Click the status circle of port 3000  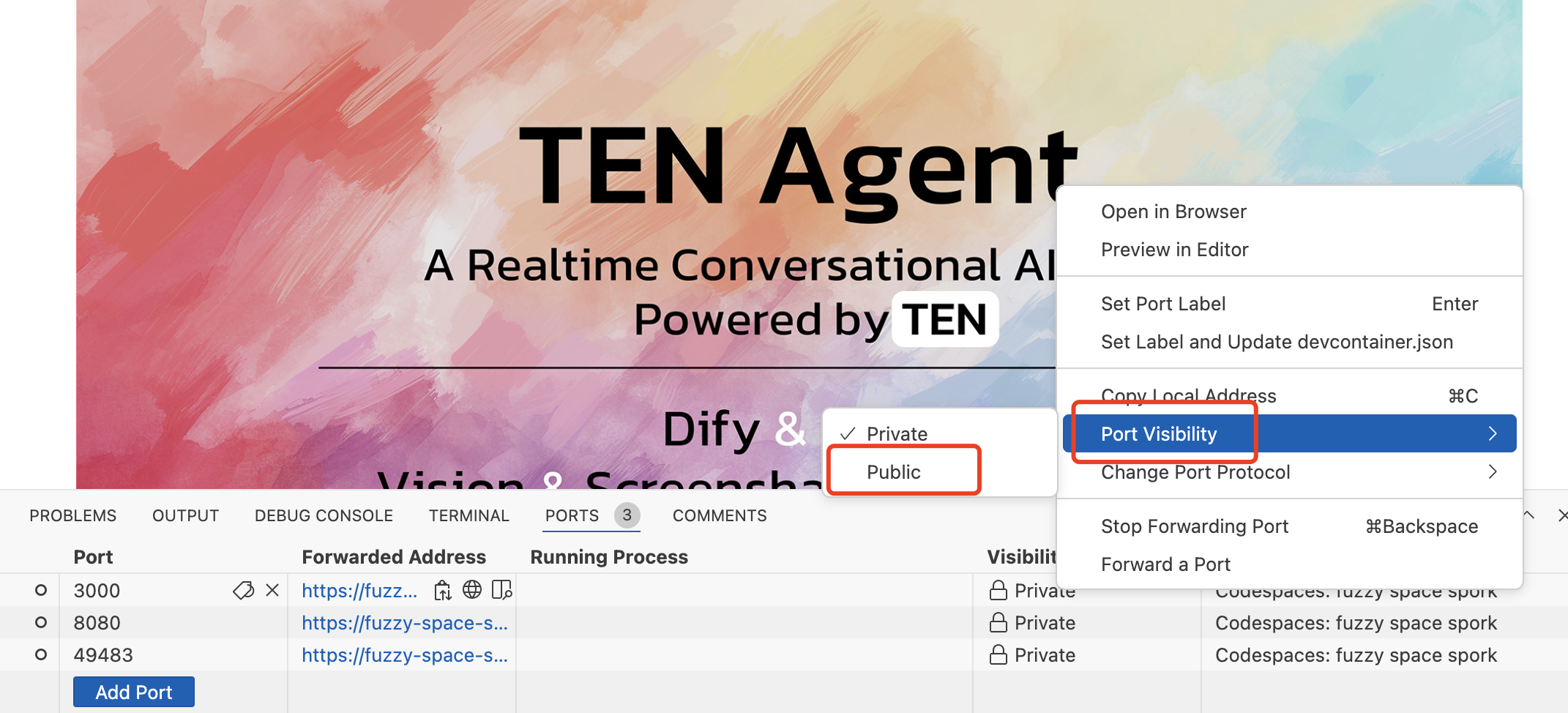(x=41, y=590)
